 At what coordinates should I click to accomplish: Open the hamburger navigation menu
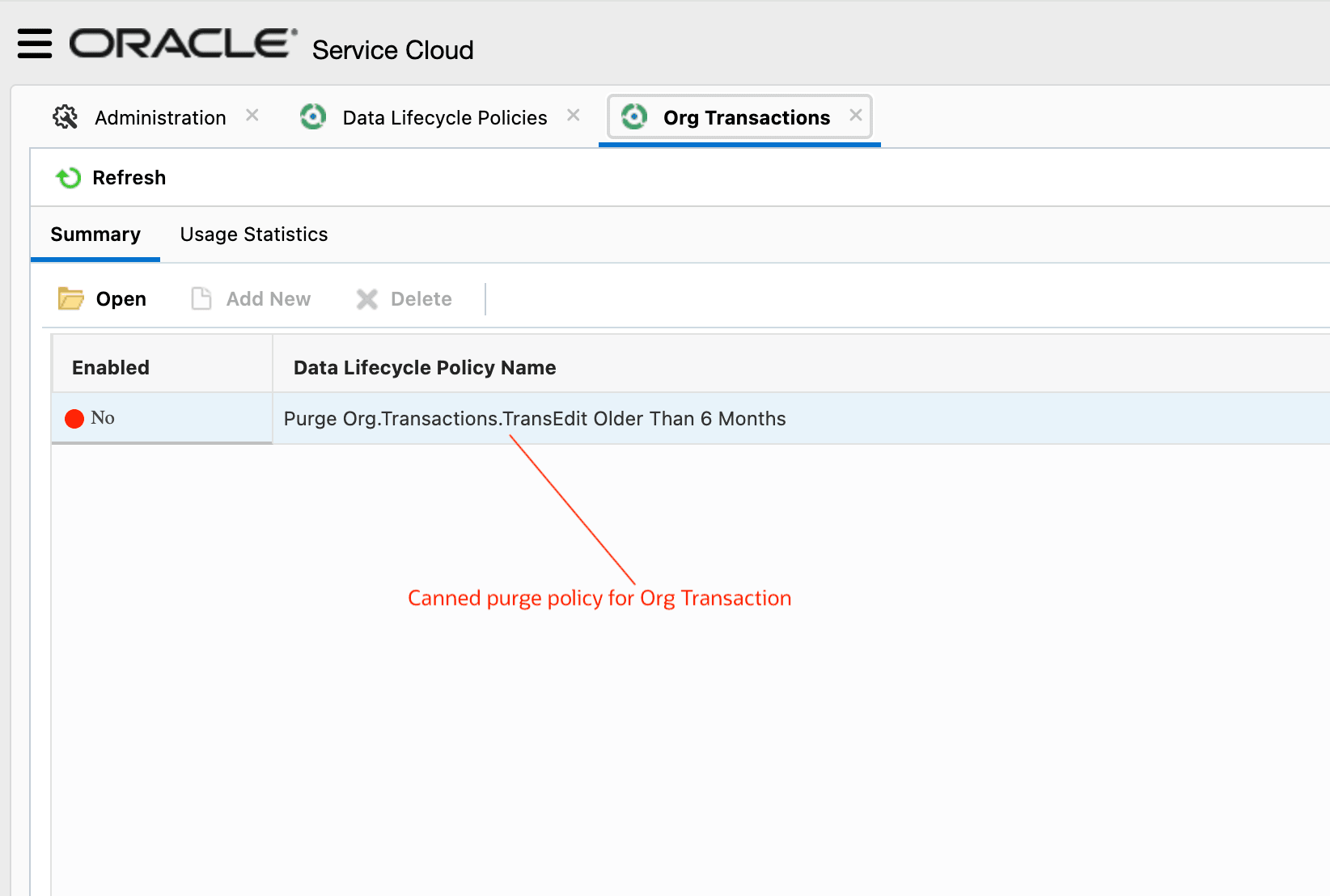35,44
